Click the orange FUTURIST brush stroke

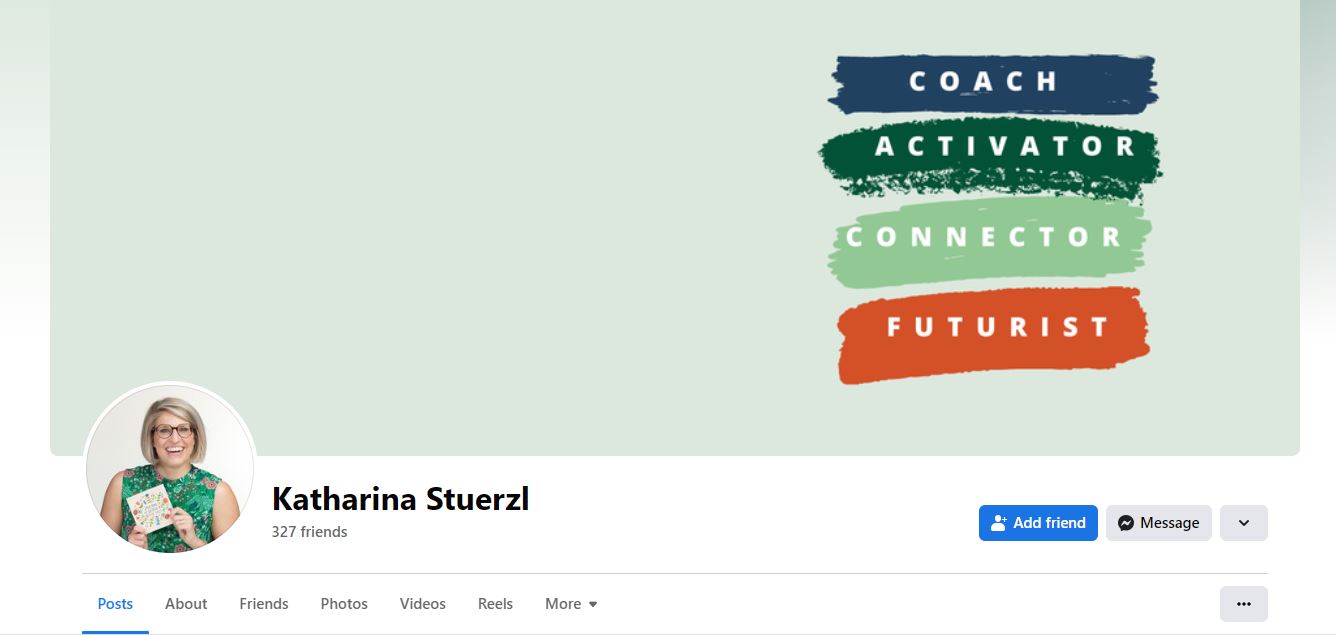[994, 332]
